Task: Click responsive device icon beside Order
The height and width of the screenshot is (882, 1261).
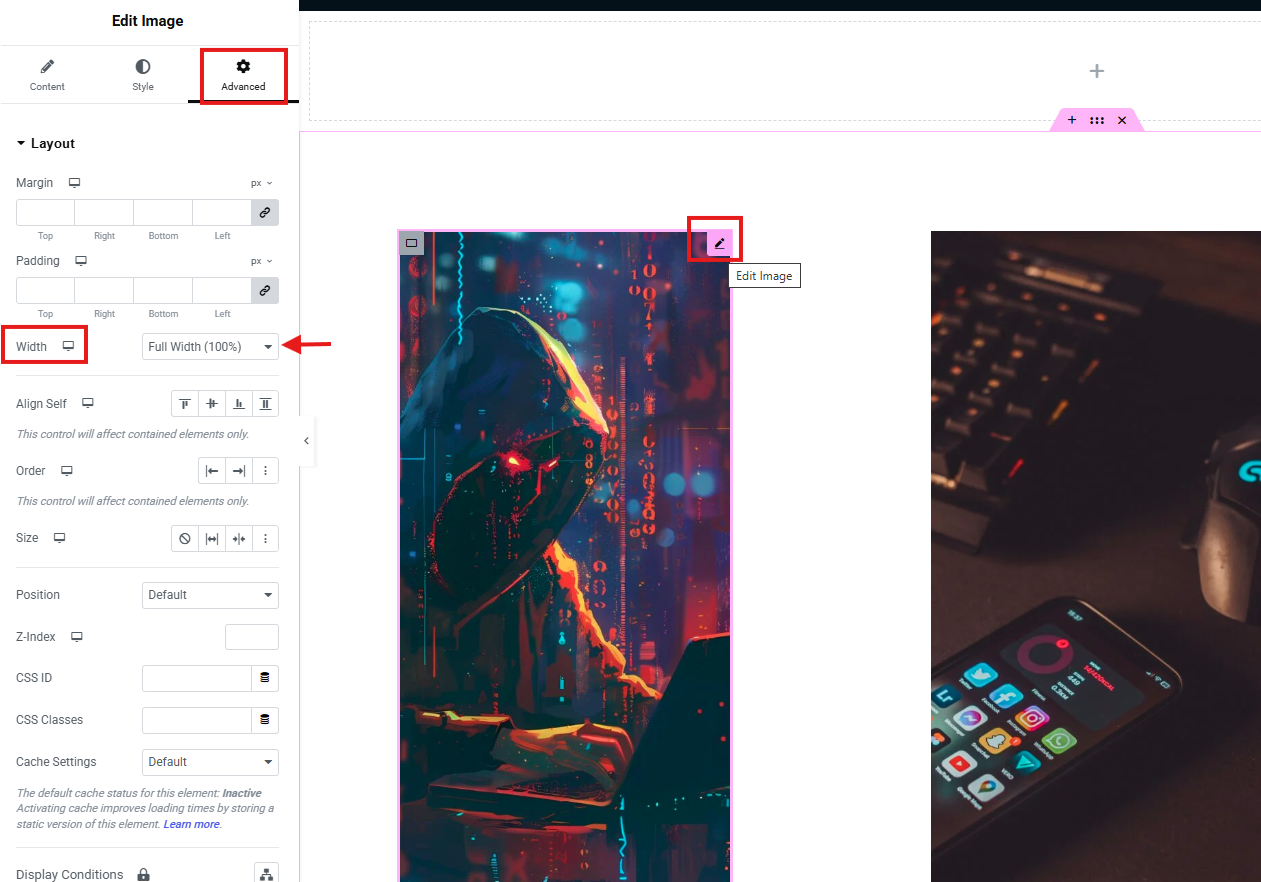Action: (67, 470)
